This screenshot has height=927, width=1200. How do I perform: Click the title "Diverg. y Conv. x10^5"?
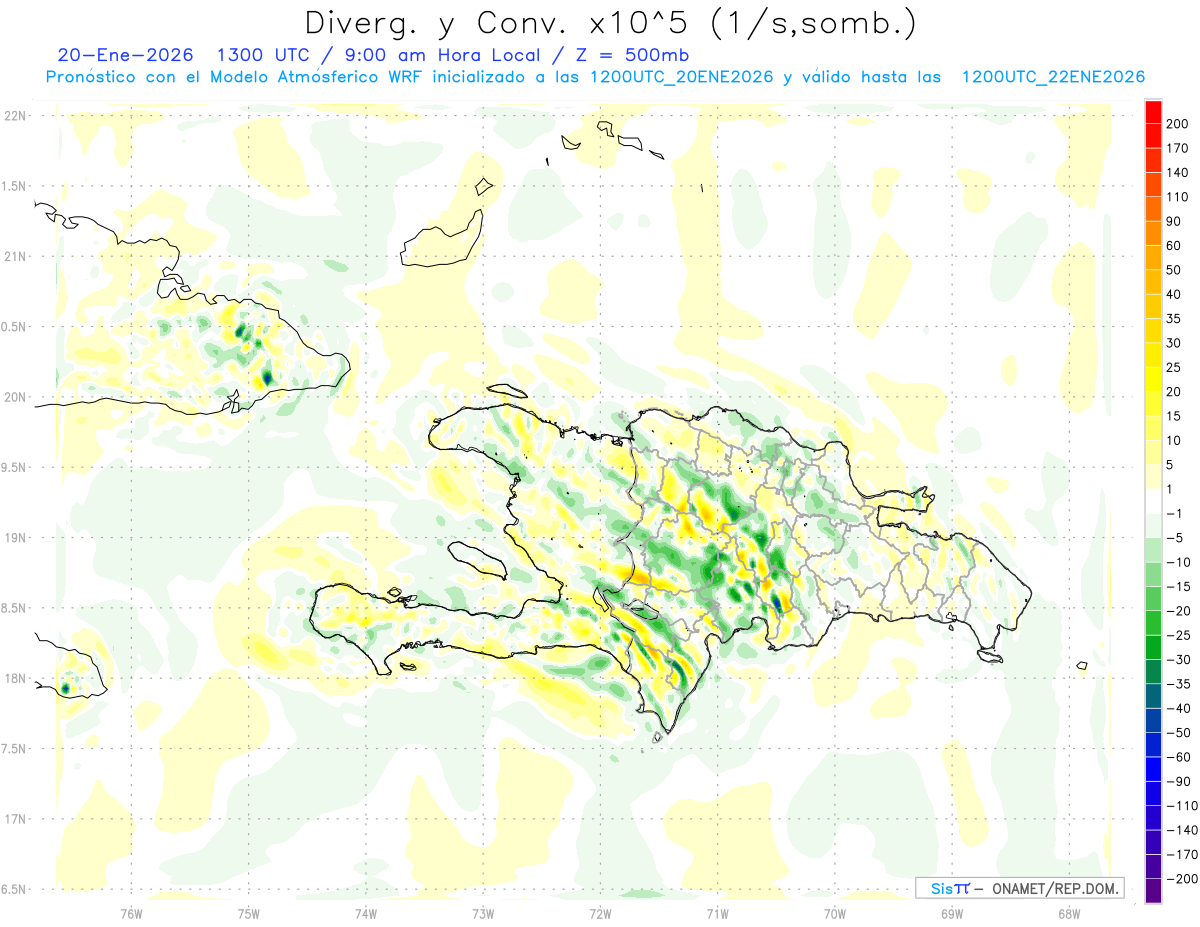pyautogui.click(x=500, y=23)
